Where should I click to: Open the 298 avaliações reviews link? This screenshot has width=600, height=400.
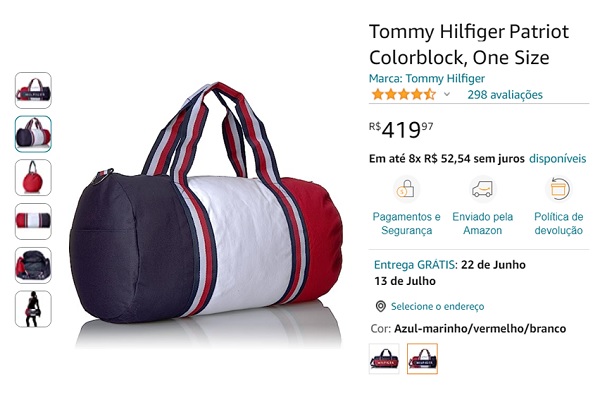pos(505,95)
